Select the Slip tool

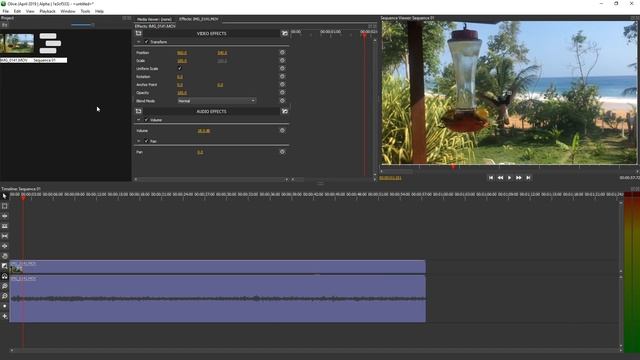click(x=4, y=236)
